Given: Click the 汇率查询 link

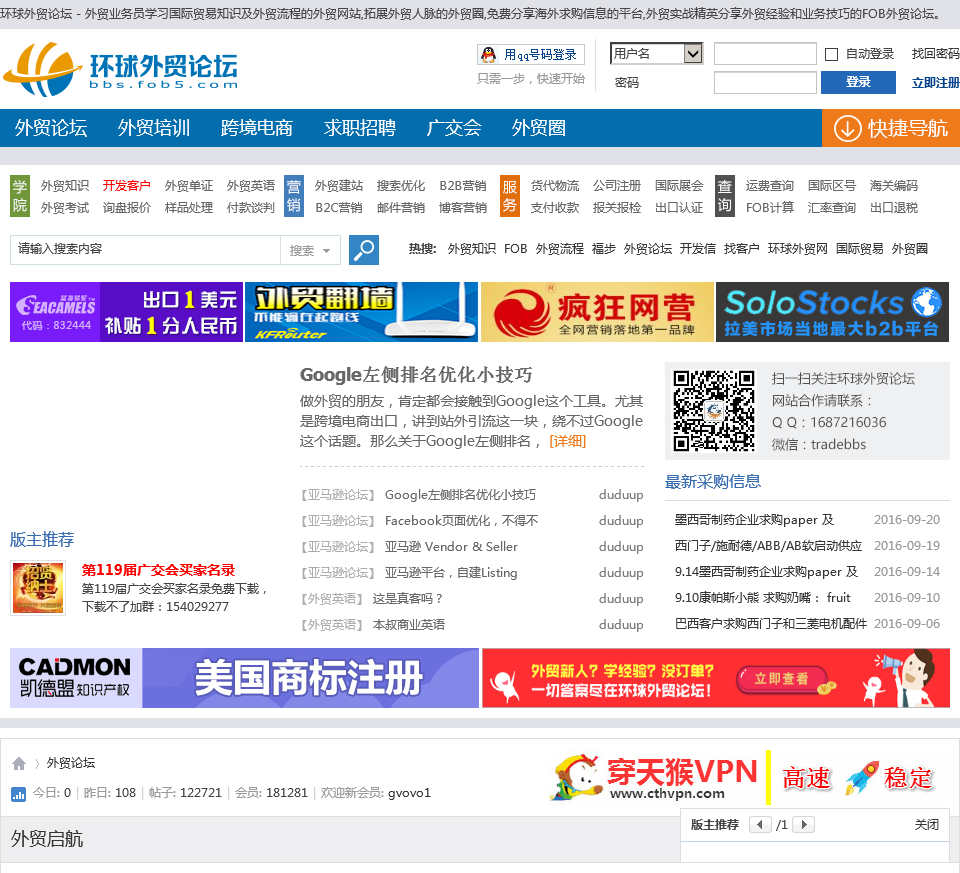Looking at the screenshot, I should (832, 208).
